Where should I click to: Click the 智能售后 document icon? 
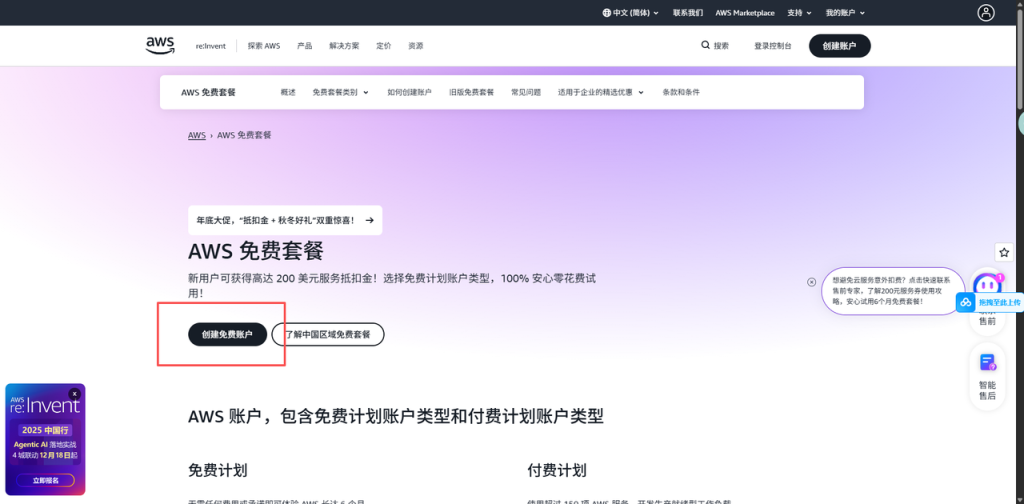click(x=987, y=362)
